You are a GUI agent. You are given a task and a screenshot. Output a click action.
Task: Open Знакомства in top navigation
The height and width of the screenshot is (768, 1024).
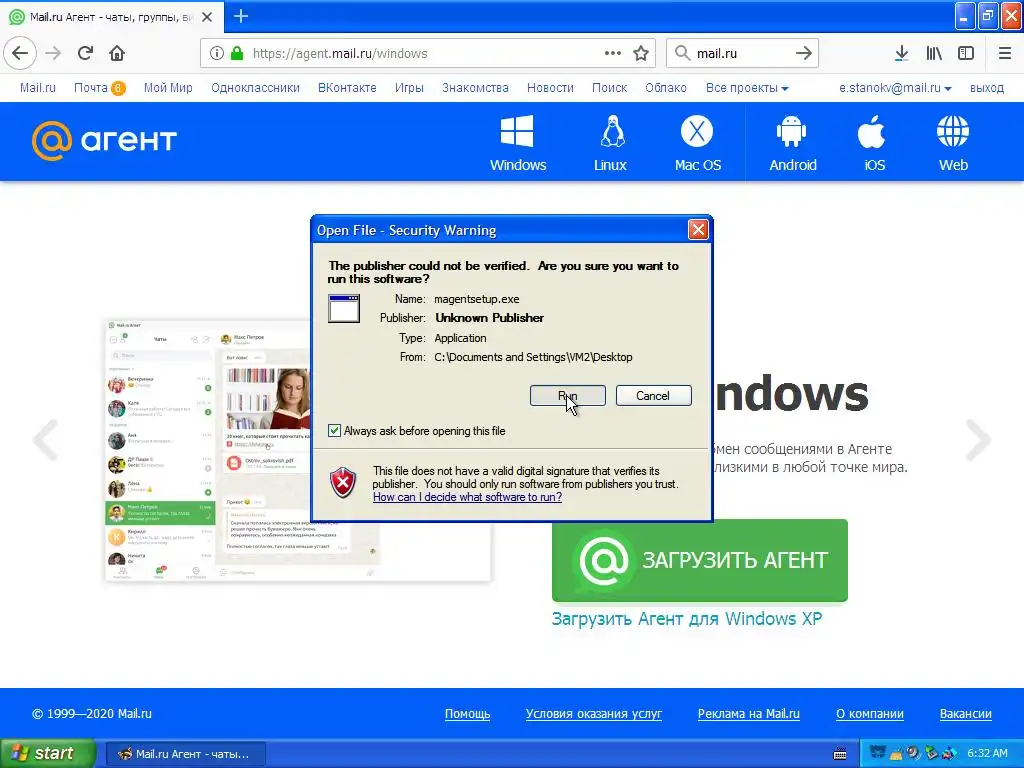(x=475, y=88)
